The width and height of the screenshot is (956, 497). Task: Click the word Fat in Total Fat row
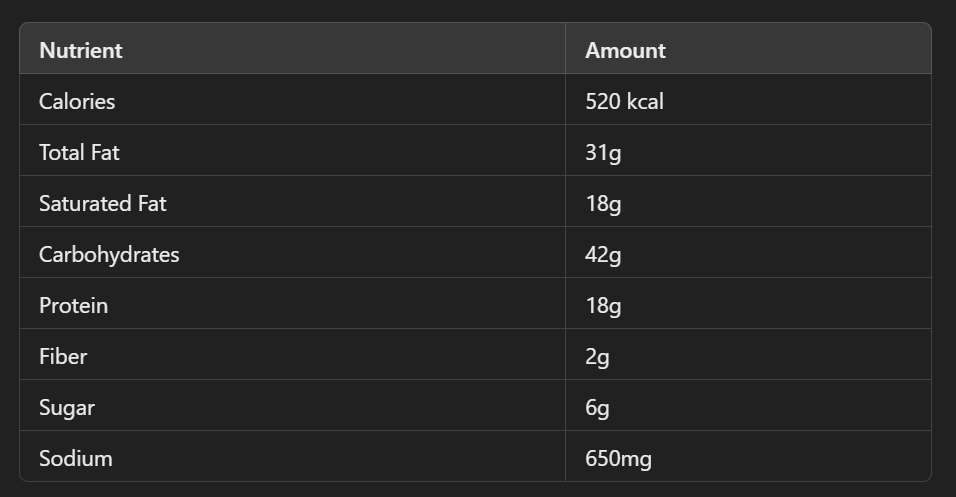pyautogui.click(x=107, y=152)
